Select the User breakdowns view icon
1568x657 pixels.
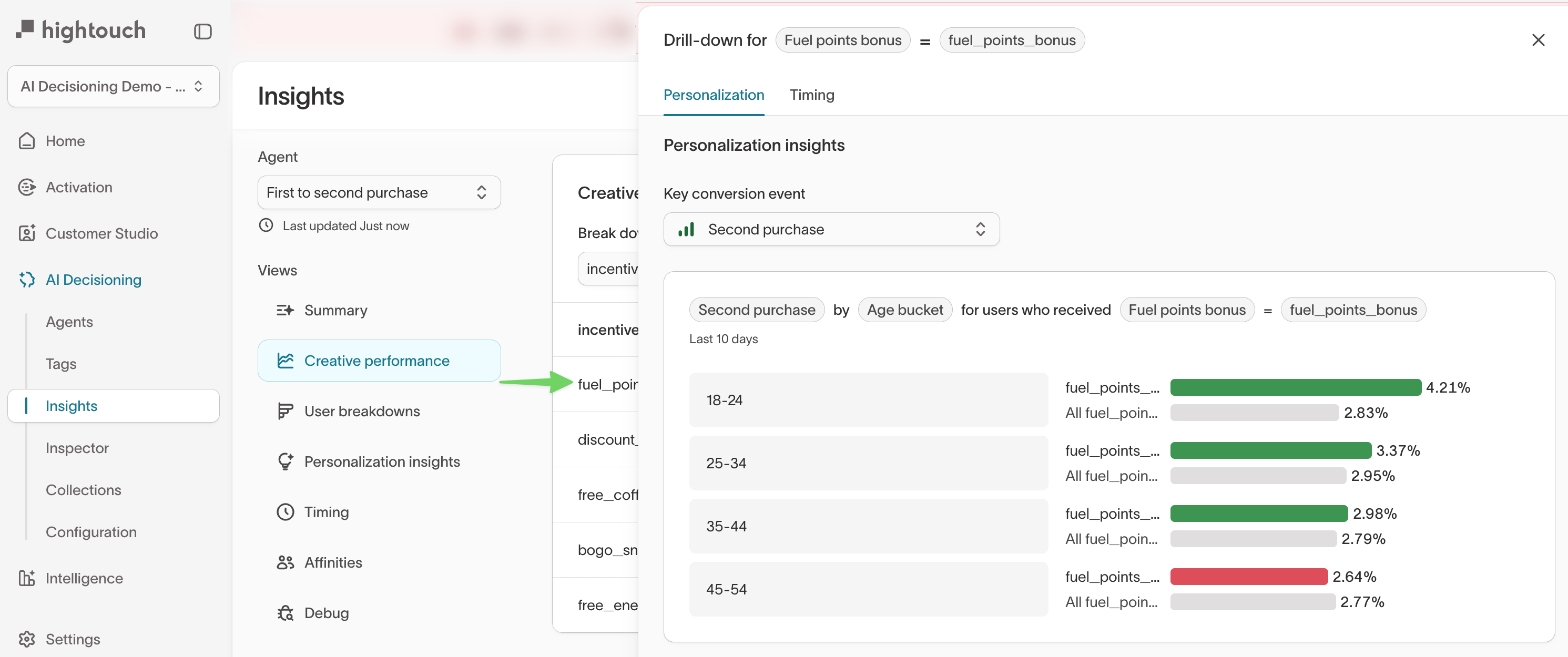click(x=285, y=410)
